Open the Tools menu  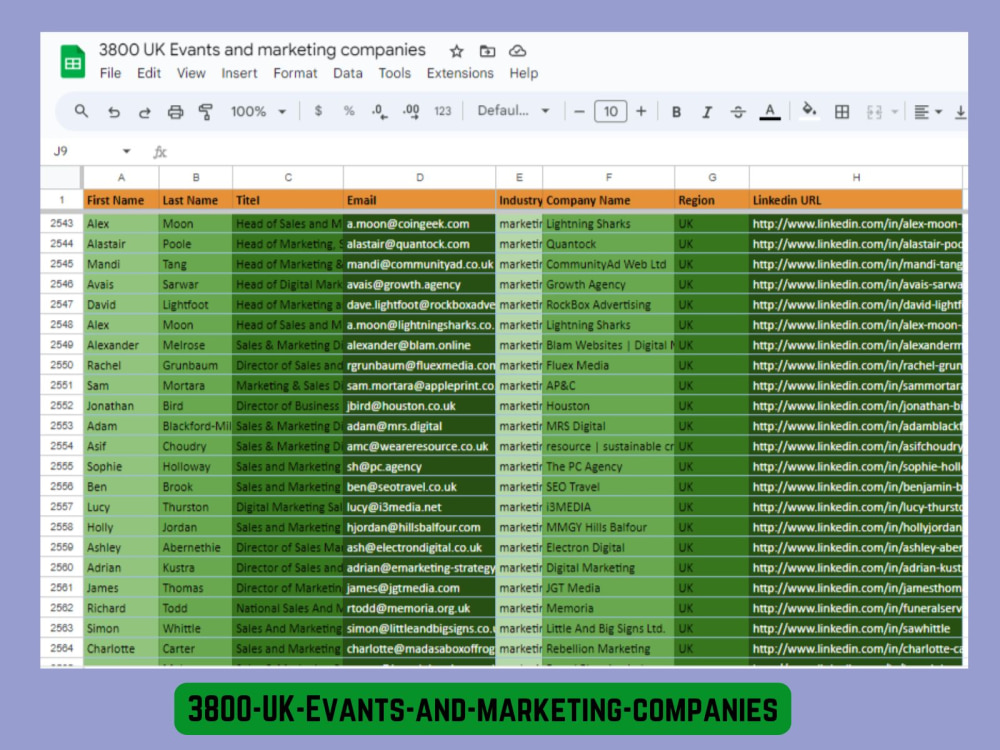coord(395,73)
